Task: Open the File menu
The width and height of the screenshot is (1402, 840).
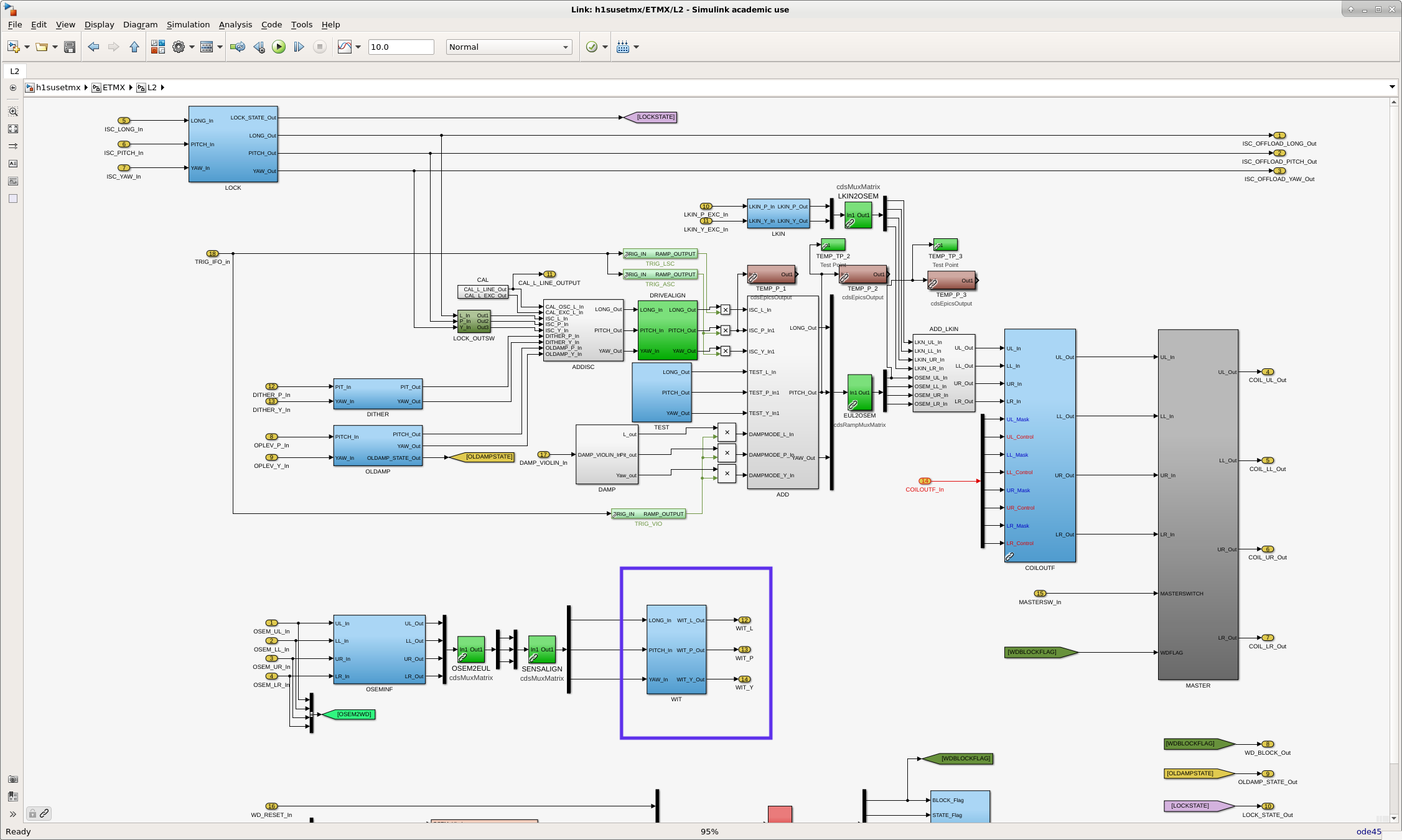Action: [x=15, y=24]
